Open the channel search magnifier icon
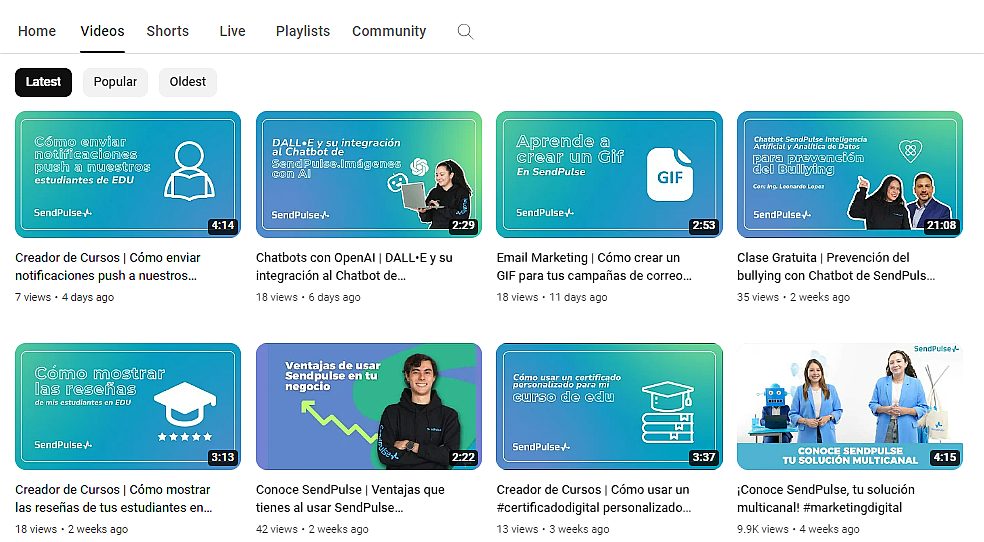This screenshot has height=542, width=984. [x=465, y=31]
